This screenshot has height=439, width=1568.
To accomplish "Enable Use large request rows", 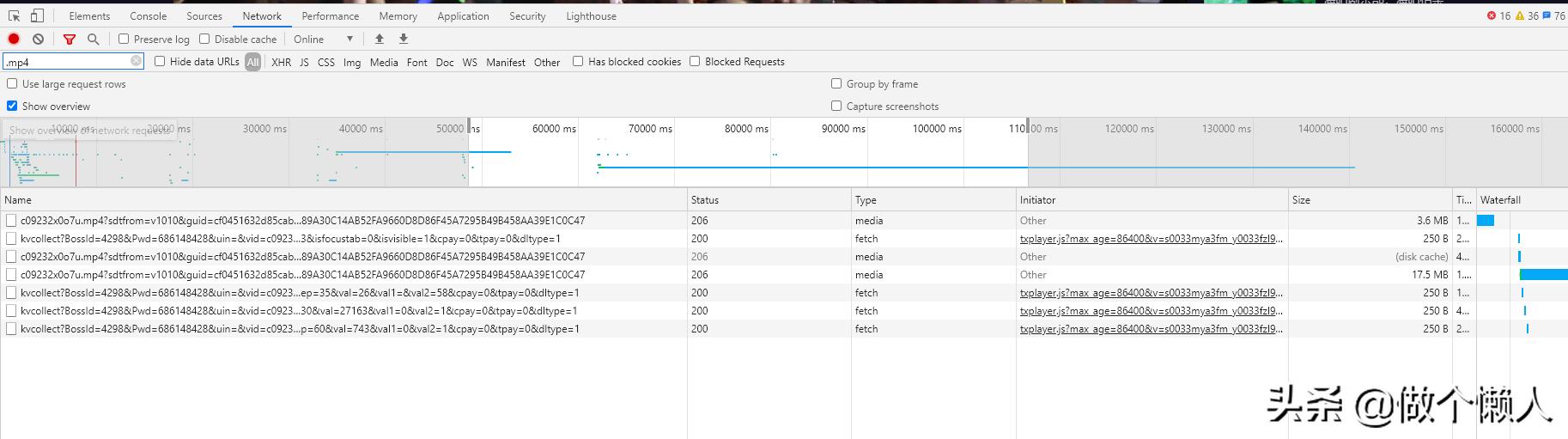I will pyautogui.click(x=12, y=83).
